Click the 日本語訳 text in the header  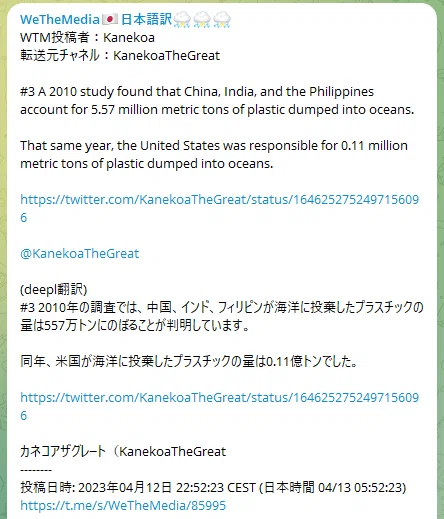[x=146, y=19]
